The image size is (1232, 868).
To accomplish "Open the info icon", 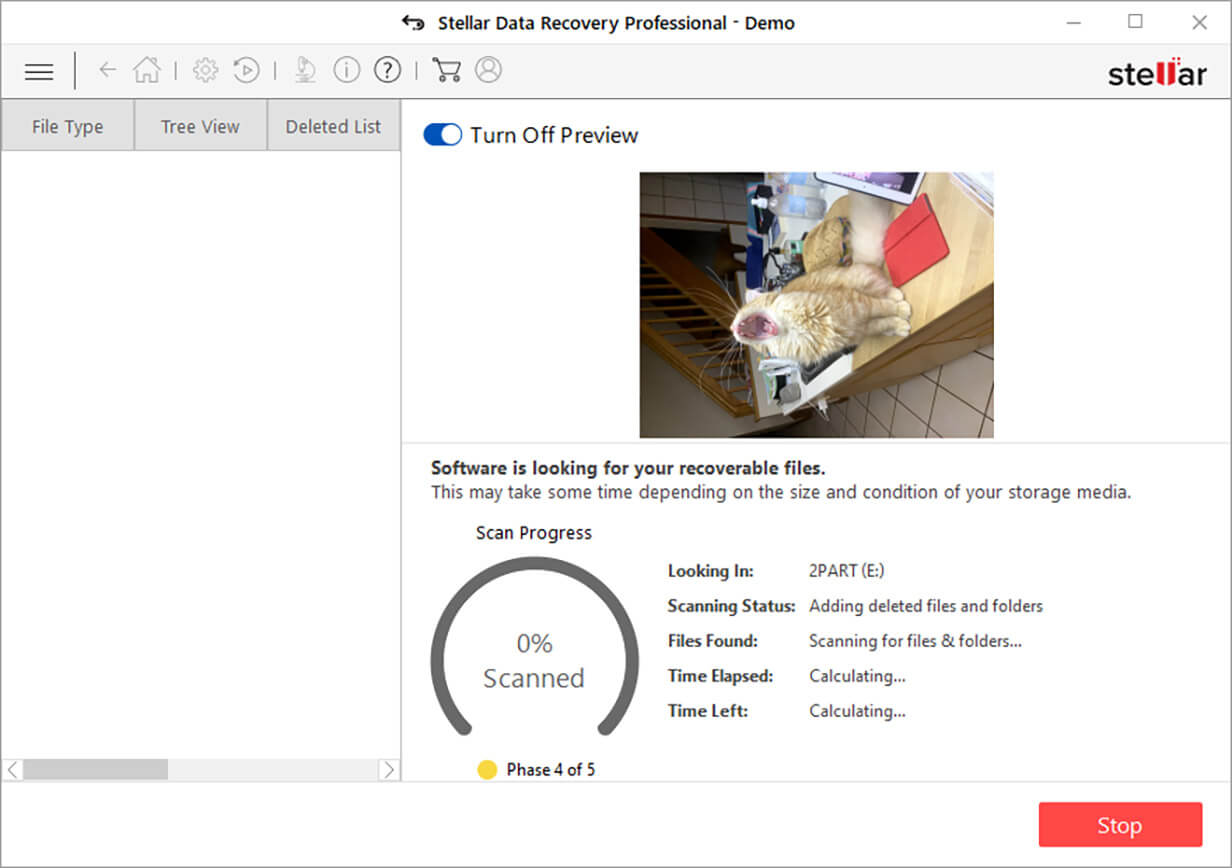I will point(346,70).
